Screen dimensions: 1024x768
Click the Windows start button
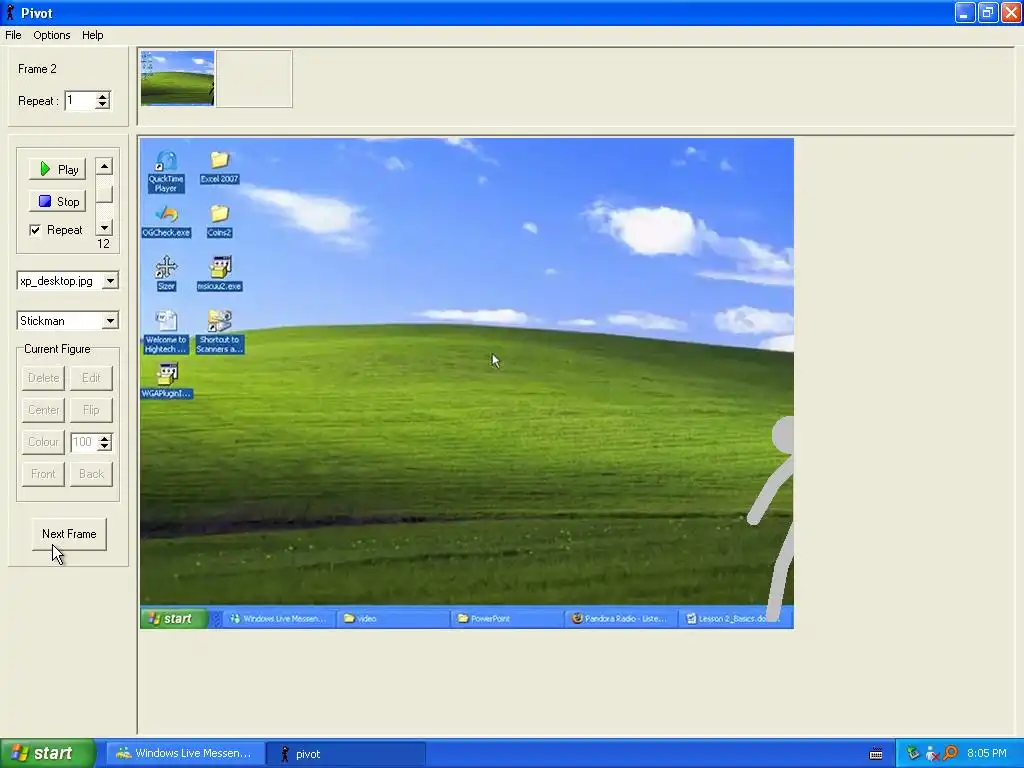click(47, 753)
